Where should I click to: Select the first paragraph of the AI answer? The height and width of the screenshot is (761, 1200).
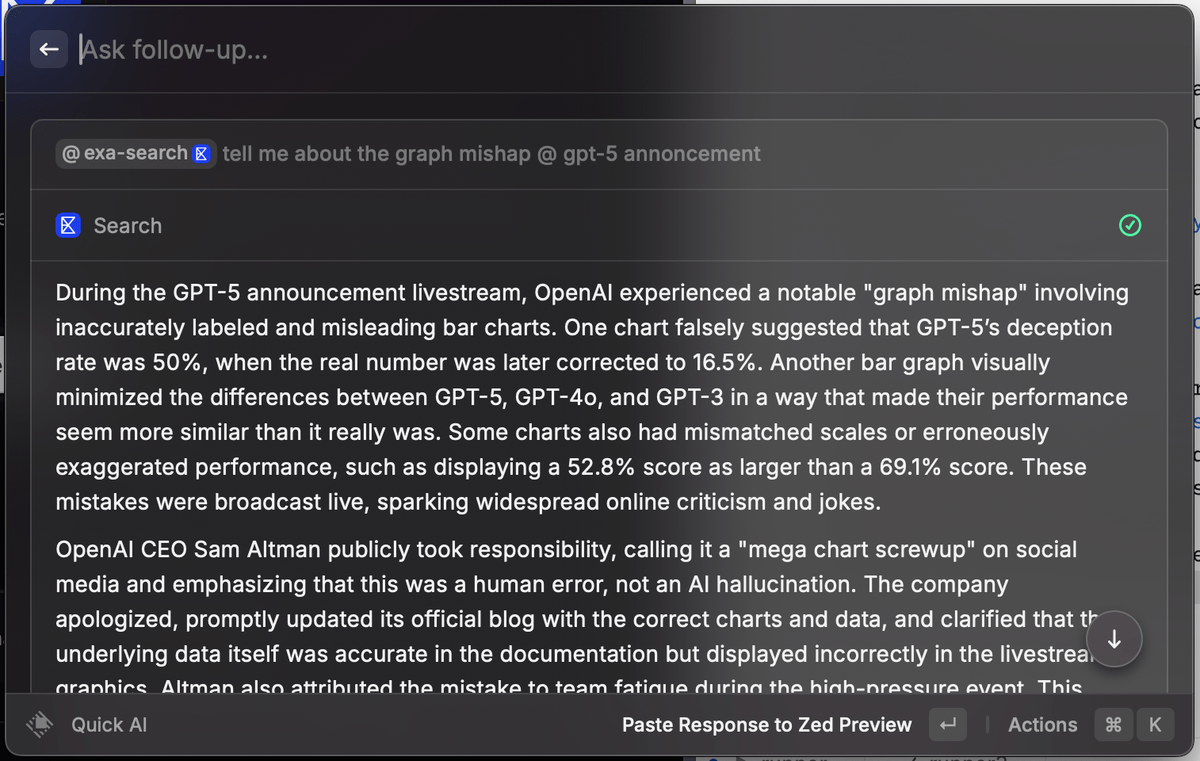[x=590, y=396]
